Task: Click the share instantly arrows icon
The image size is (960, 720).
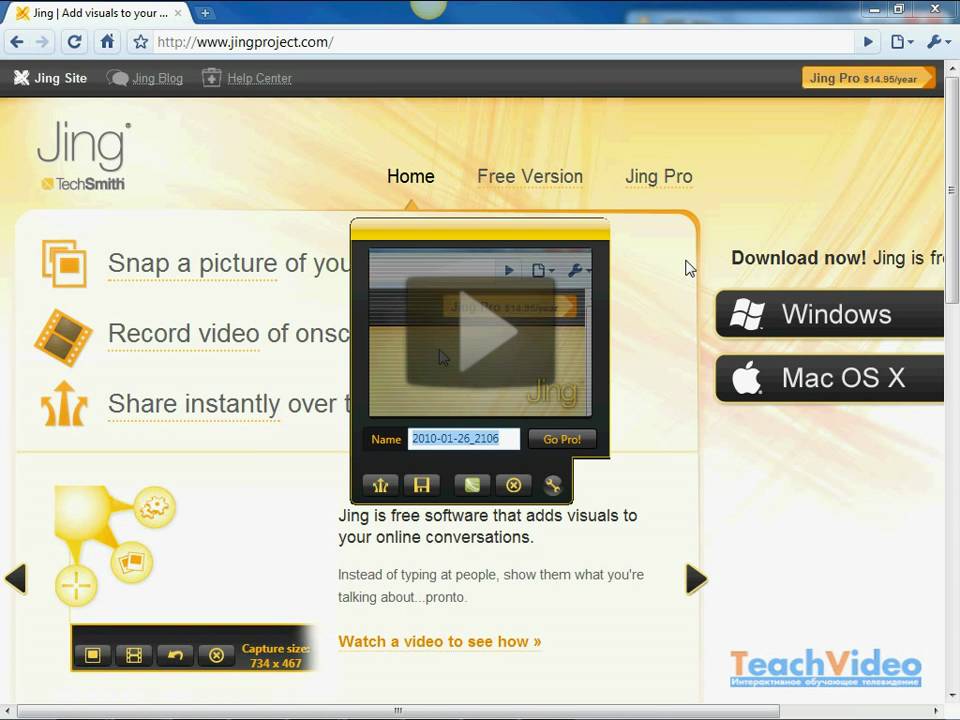Action: (64, 404)
